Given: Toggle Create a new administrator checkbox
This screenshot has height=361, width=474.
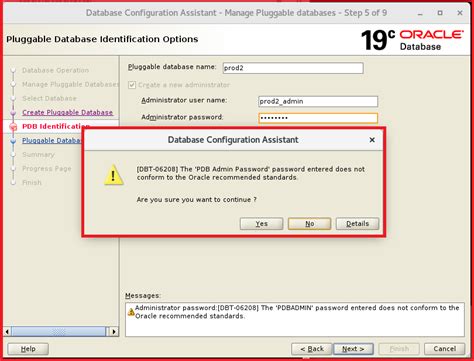Looking at the screenshot, I should point(132,85).
